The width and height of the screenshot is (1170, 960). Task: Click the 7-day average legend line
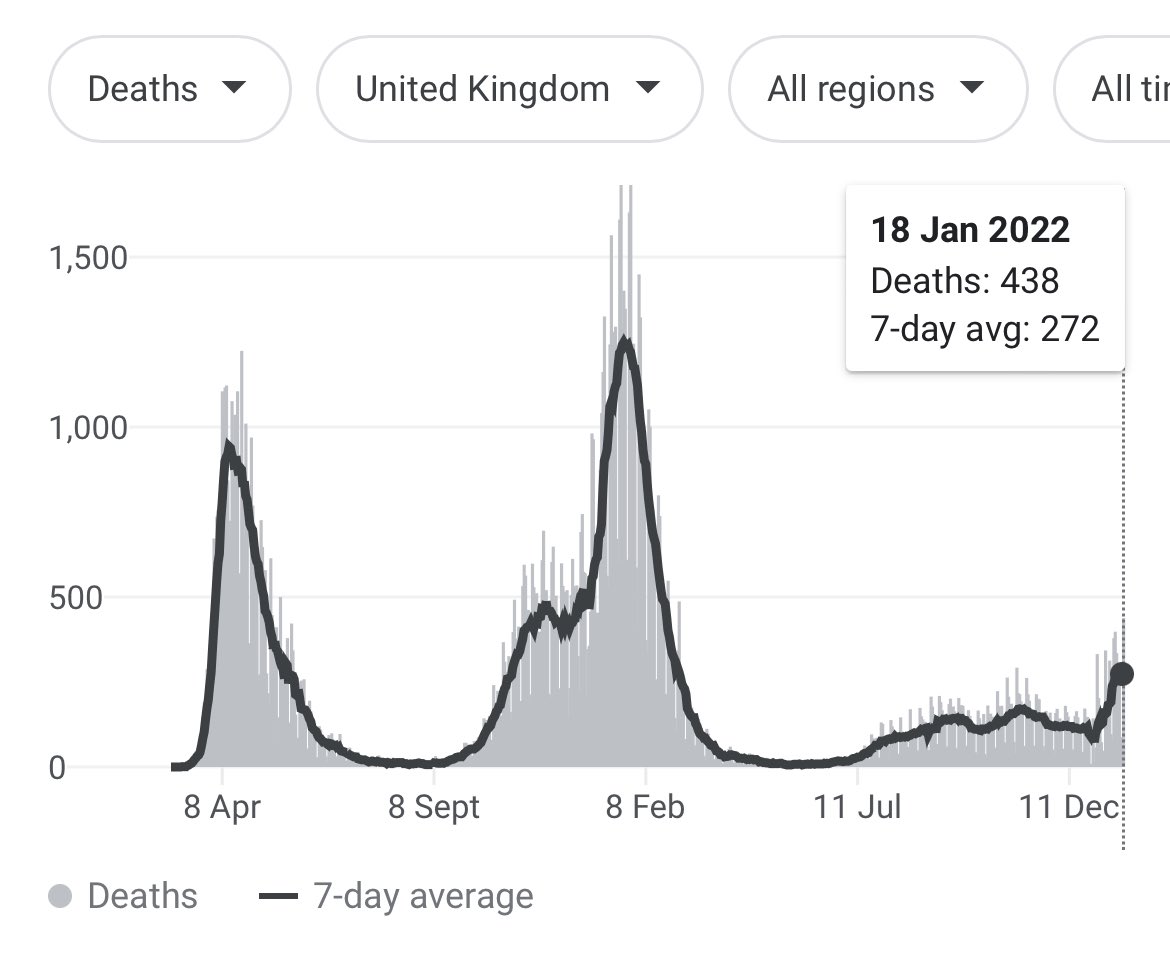(278, 896)
